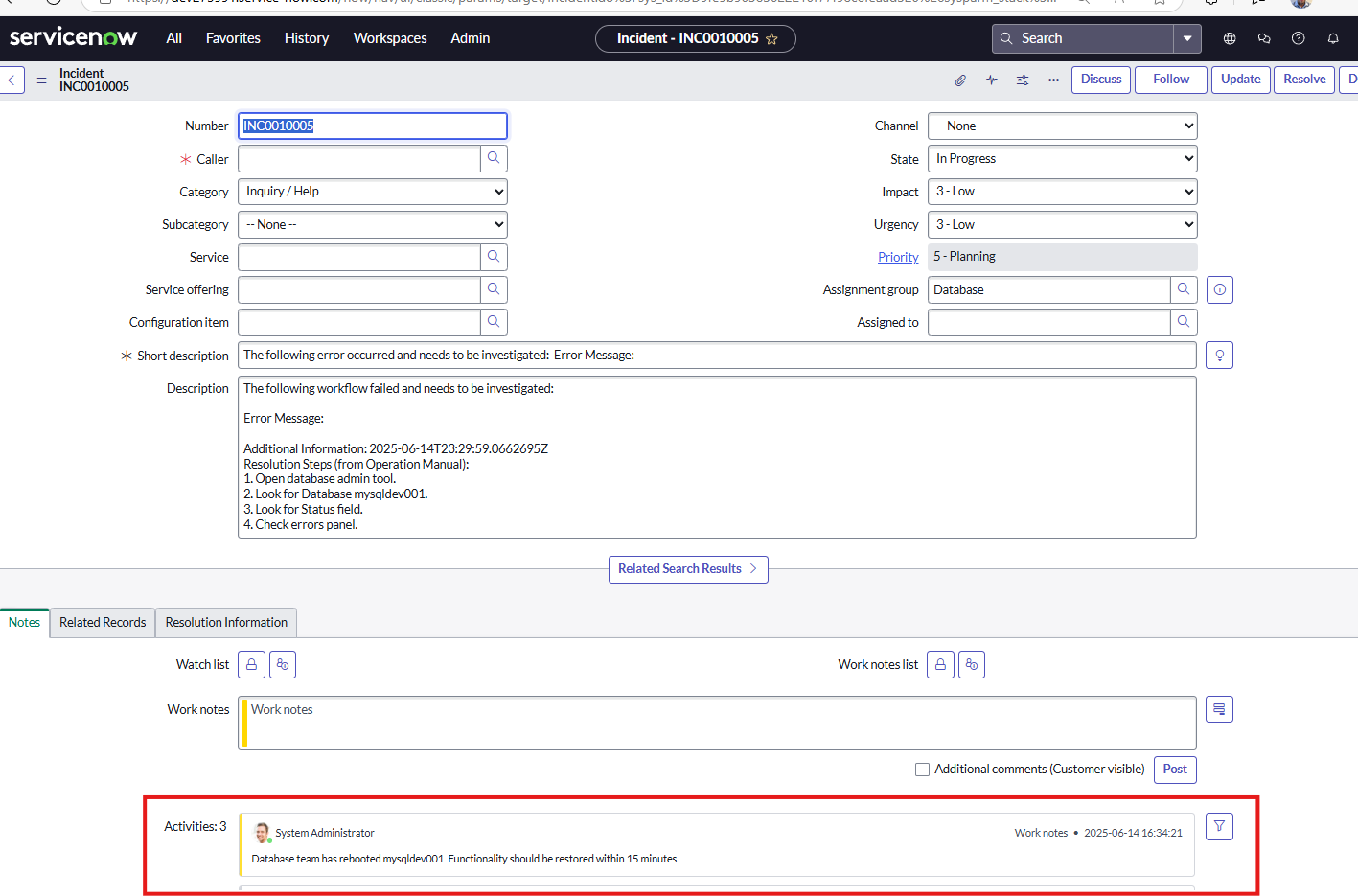Click the Assigned to input field
This screenshot has height=896, width=1358.
click(1049, 322)
